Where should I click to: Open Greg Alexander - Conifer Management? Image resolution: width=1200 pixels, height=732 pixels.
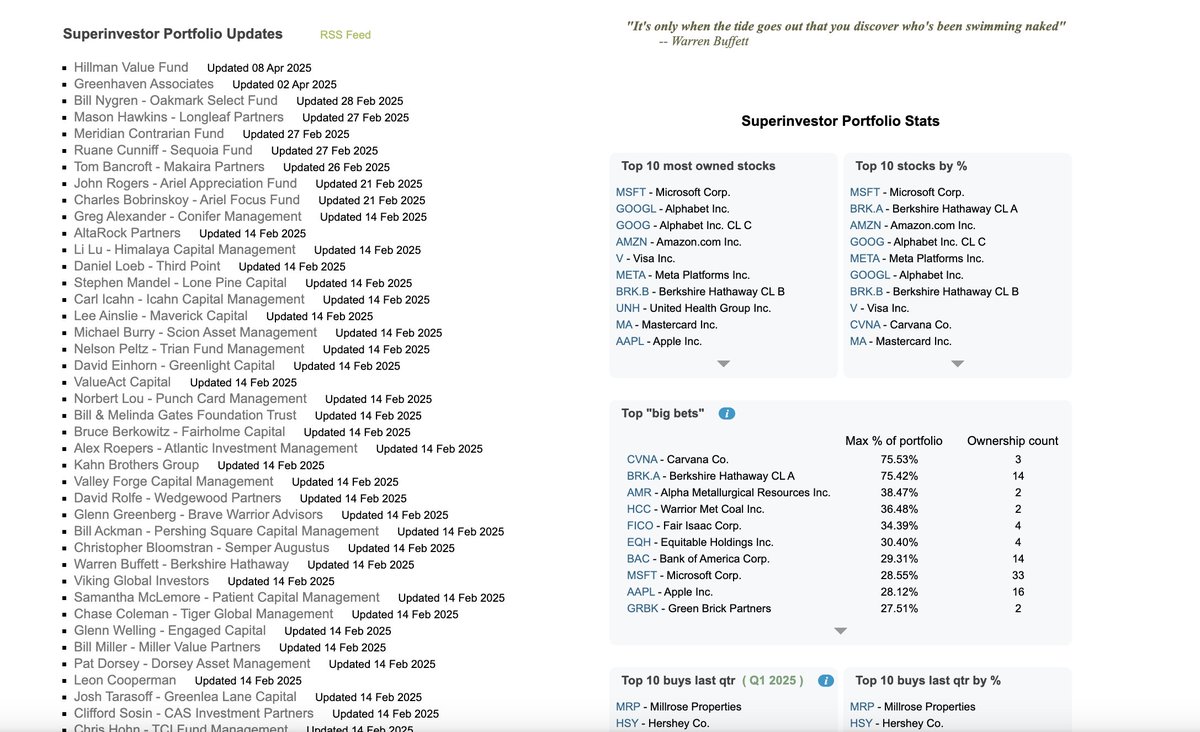(x=188, y=216)
